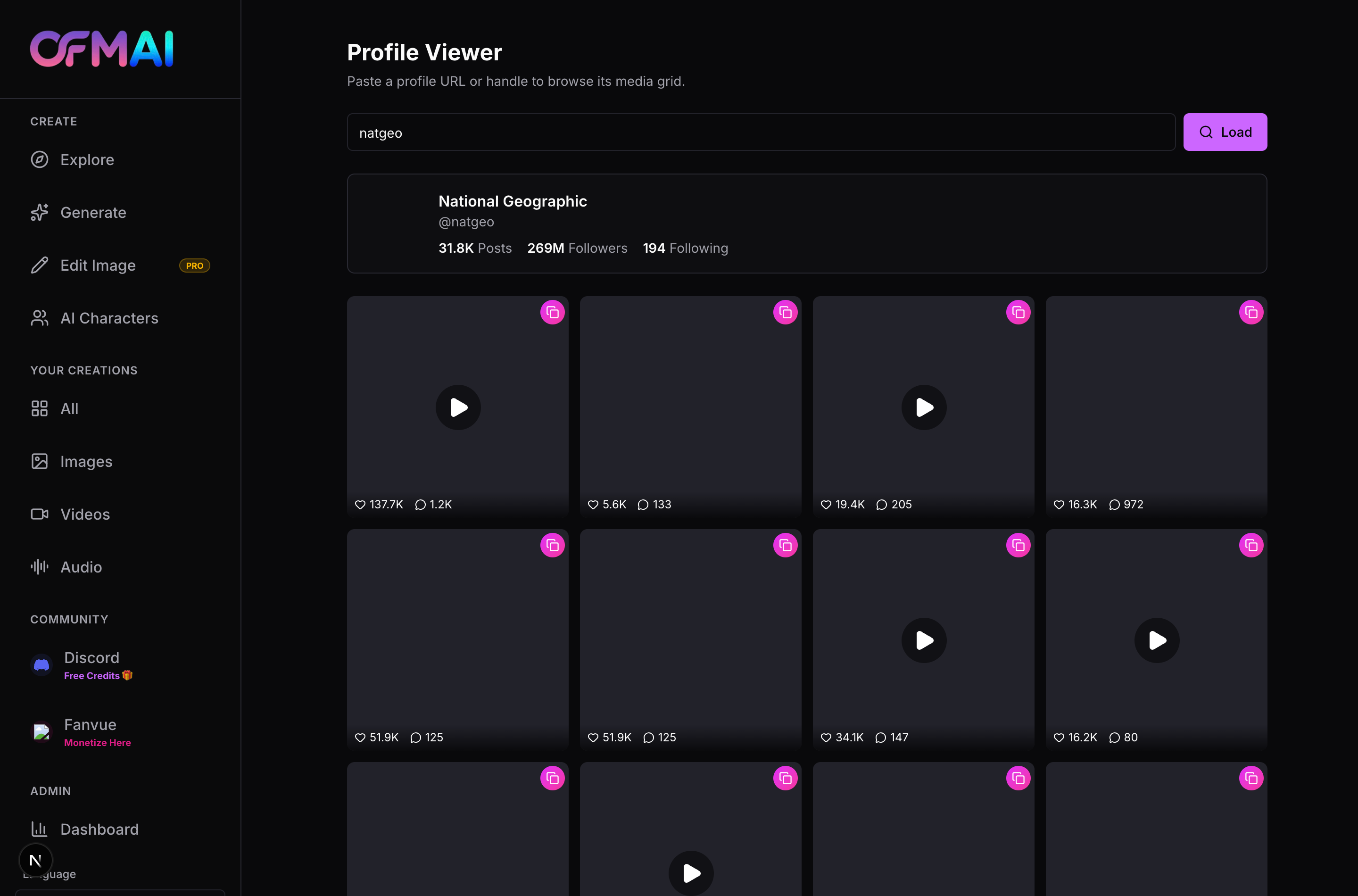This screenshot has width=1358, height=896.
Task: Copy the post with 34.1K likes
Action: click(1018, 546)
